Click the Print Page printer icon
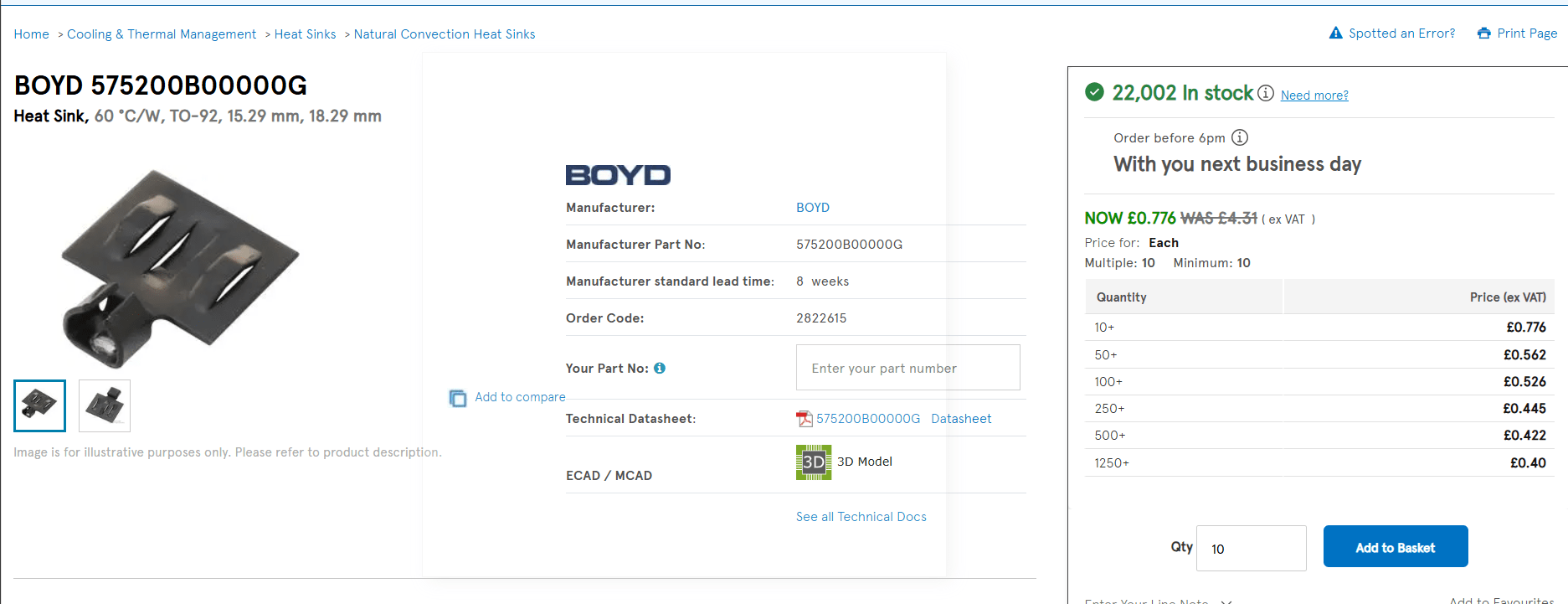Image resolution: width=1568 pixels, height=604 pixels. tap(1484, 34)
